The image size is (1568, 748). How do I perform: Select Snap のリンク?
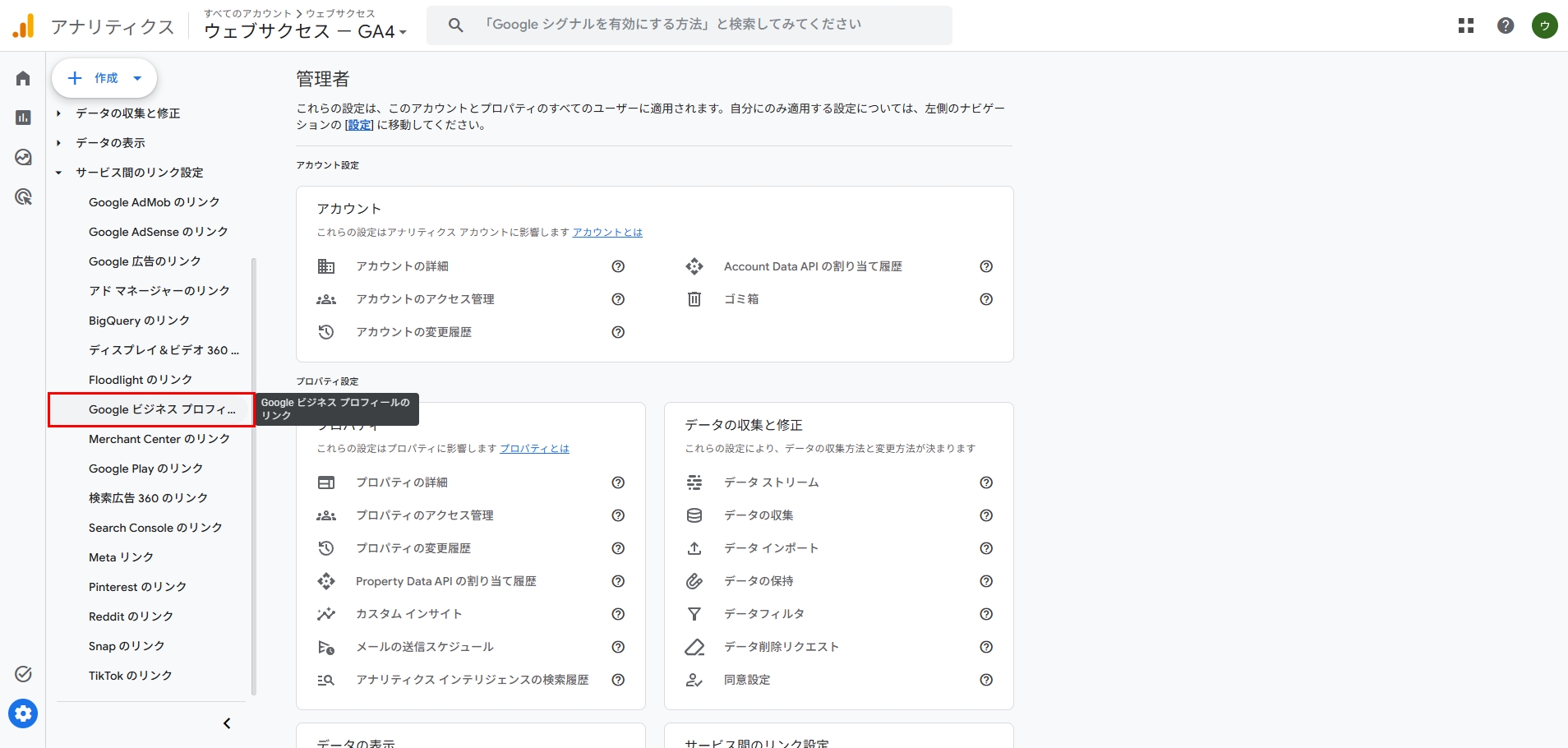click(127, 646)
